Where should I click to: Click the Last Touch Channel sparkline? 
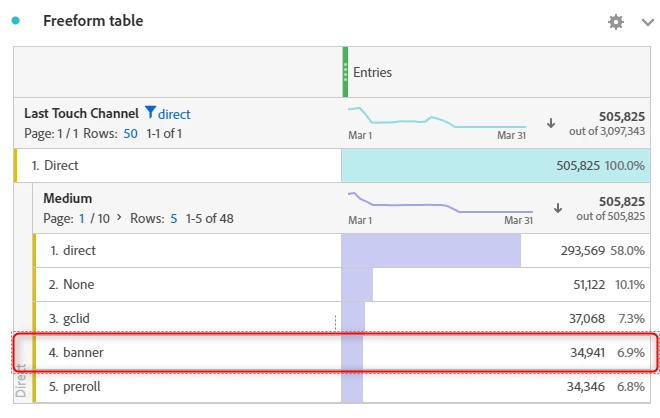point(437,118)
